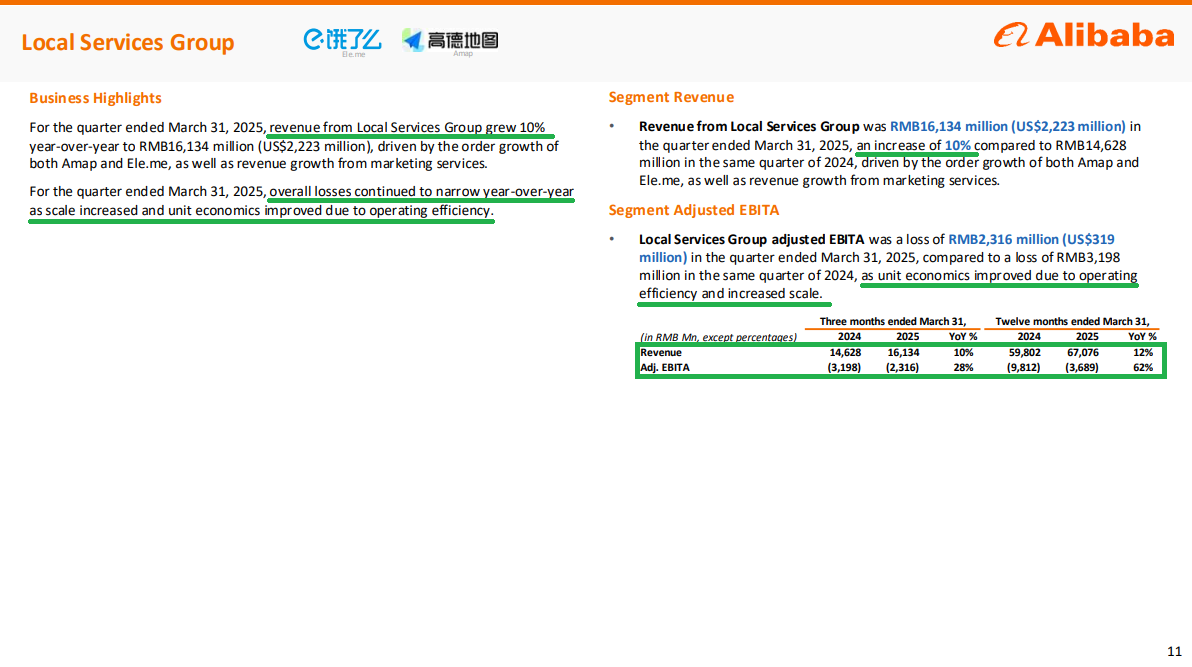1192x667 pixels.
Task: Click "RMB16,134 million (US$2,223 million)" blue text
Action: tap(1007, 126)
